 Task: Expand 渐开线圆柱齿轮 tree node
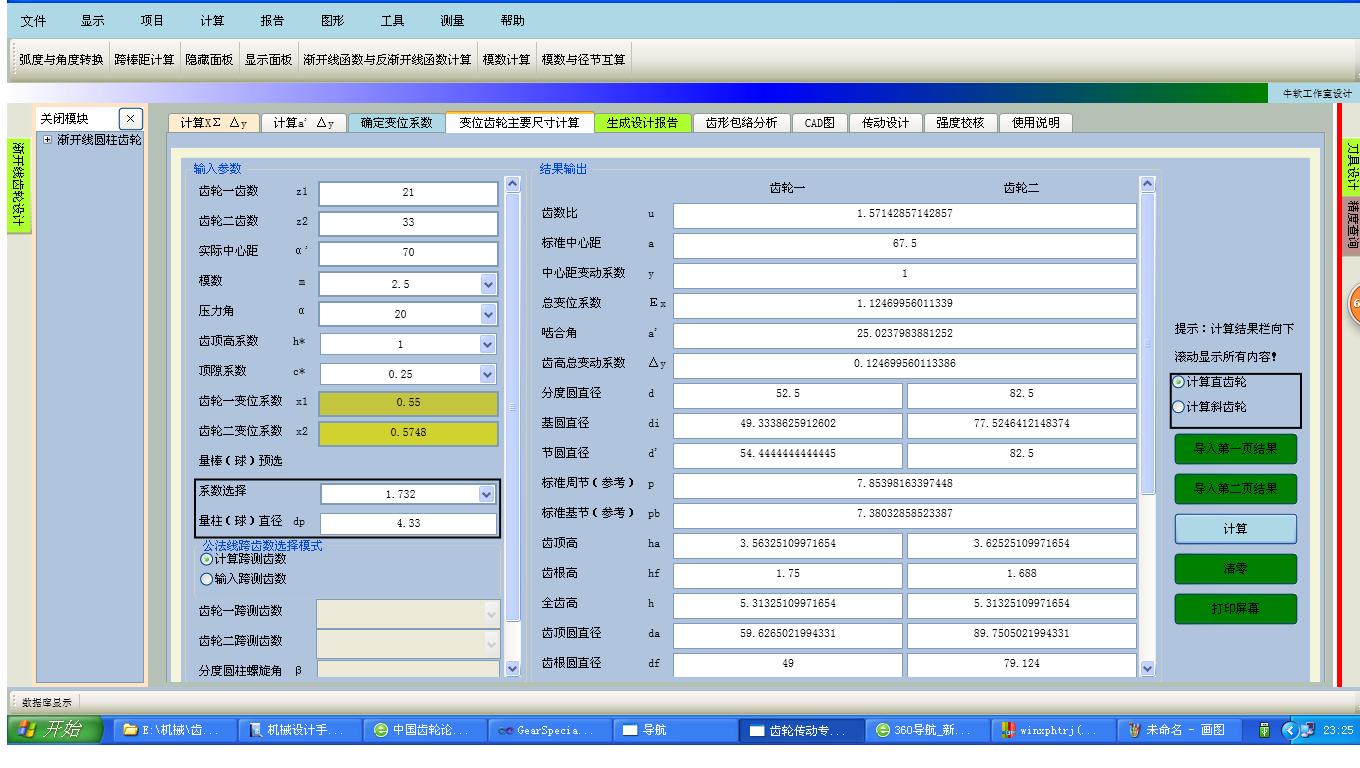click(48, 139)
